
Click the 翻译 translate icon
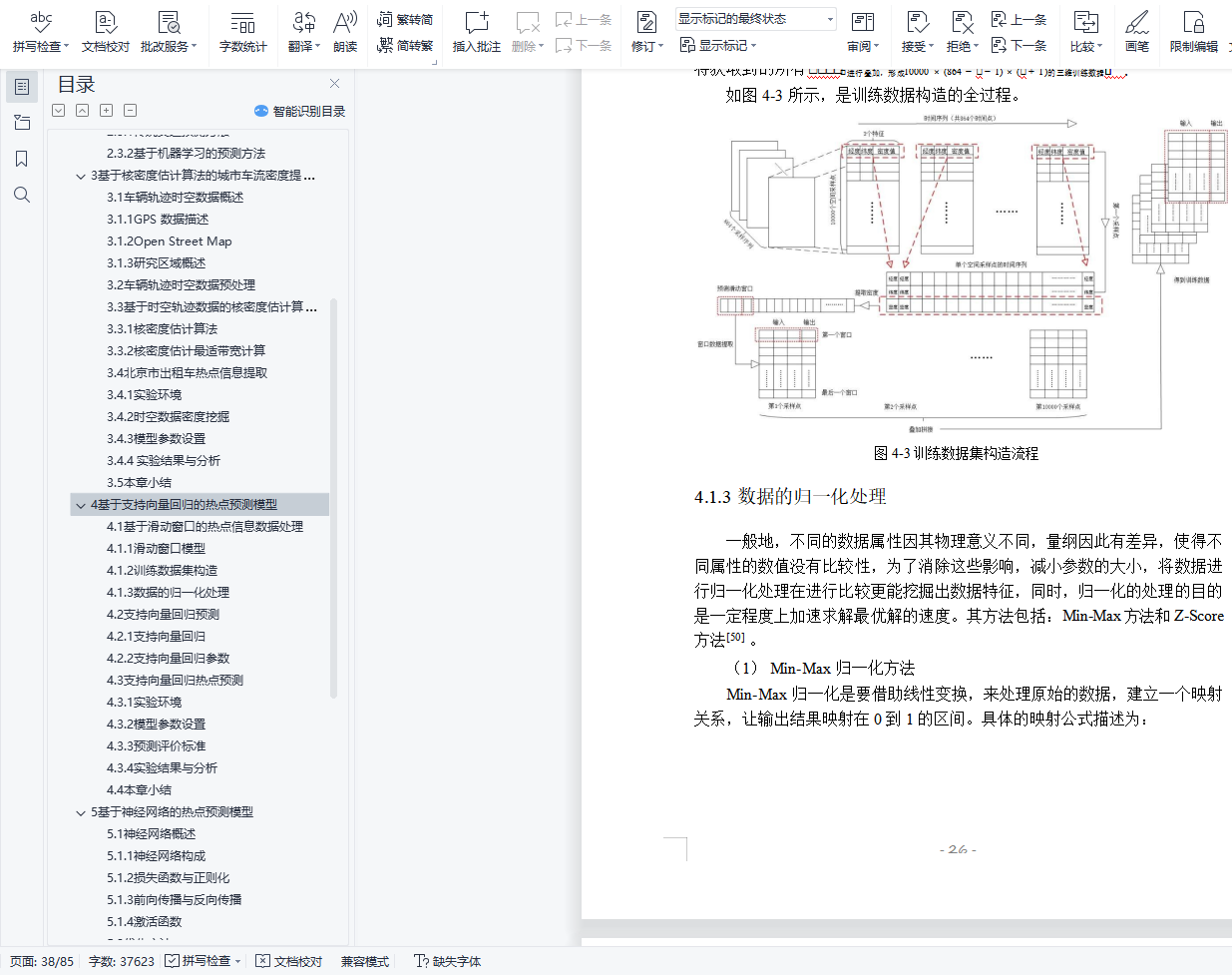(303, 23)
